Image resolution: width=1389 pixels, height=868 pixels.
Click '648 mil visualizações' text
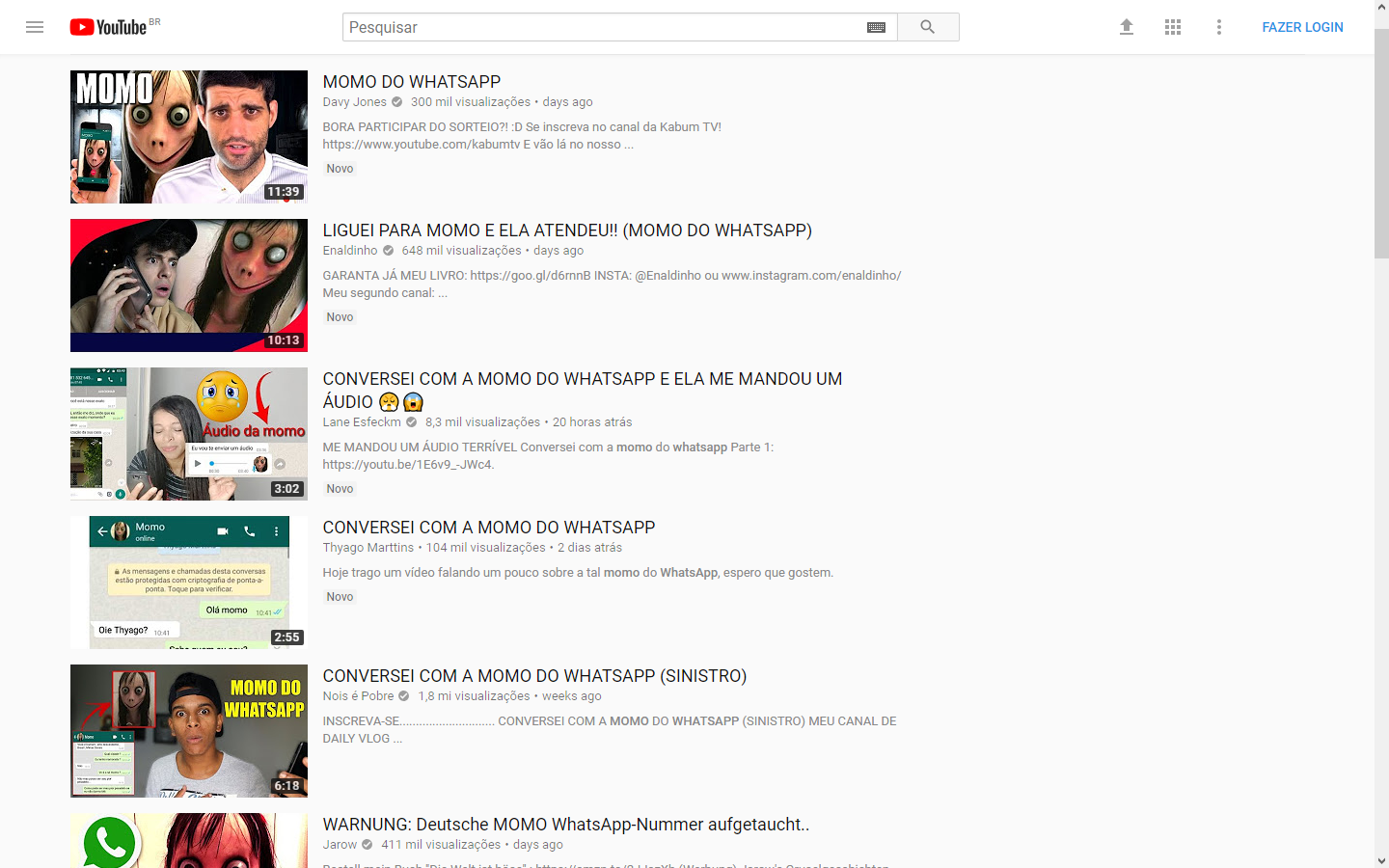tap(462, 251)
